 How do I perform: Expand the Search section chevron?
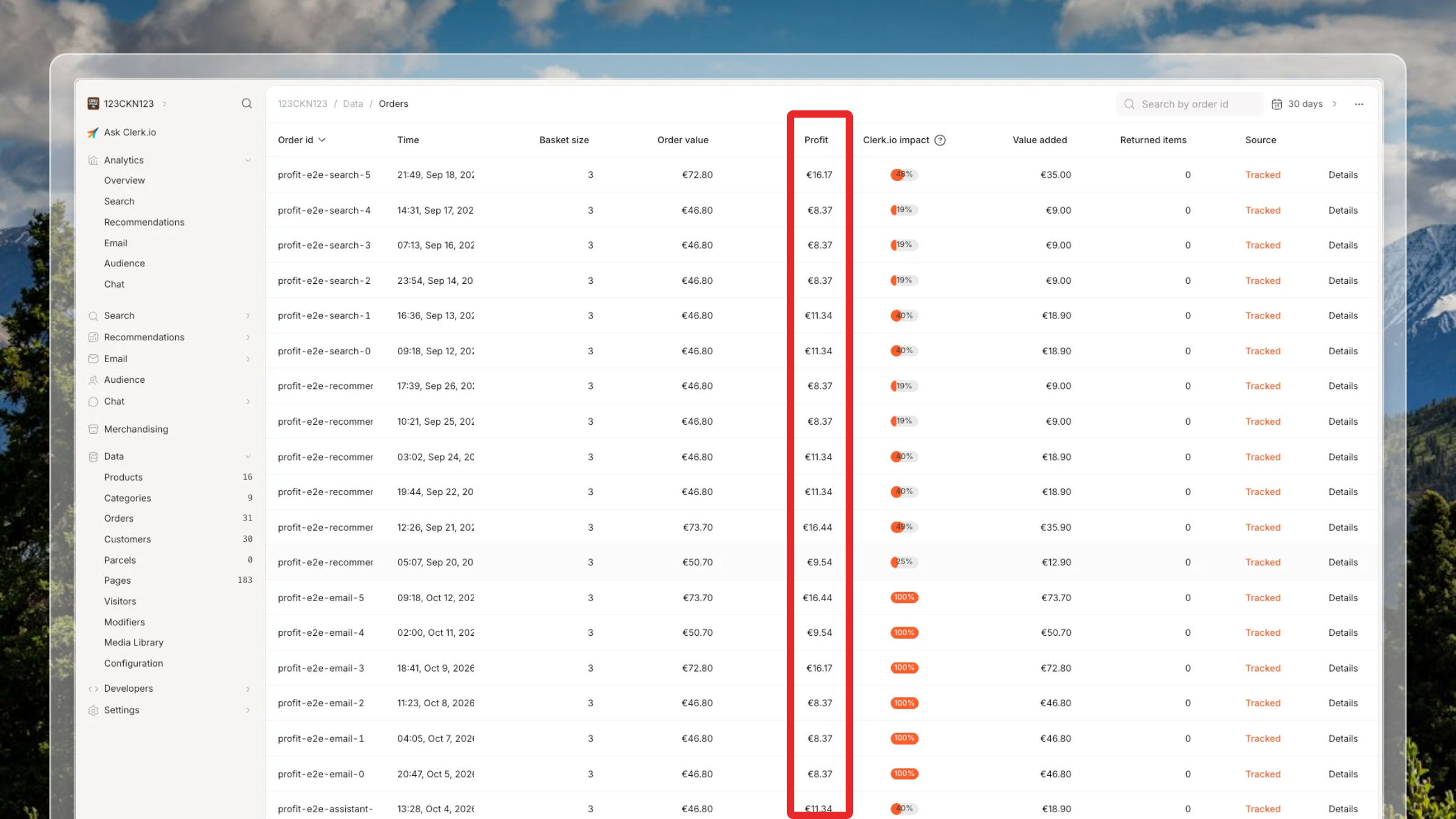(x=248, y=315)
